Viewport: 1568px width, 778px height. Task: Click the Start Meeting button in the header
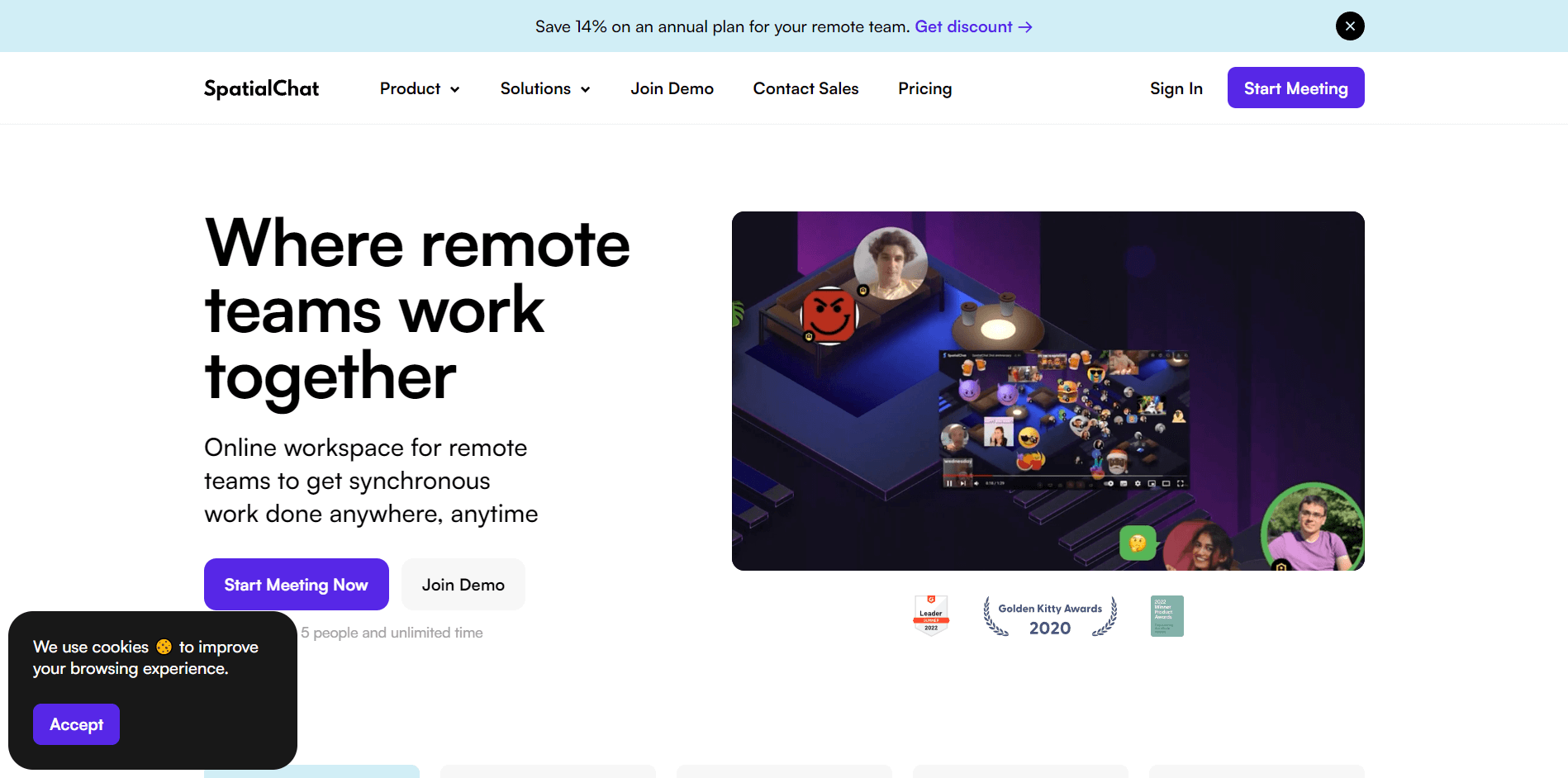pos(1295,88)
